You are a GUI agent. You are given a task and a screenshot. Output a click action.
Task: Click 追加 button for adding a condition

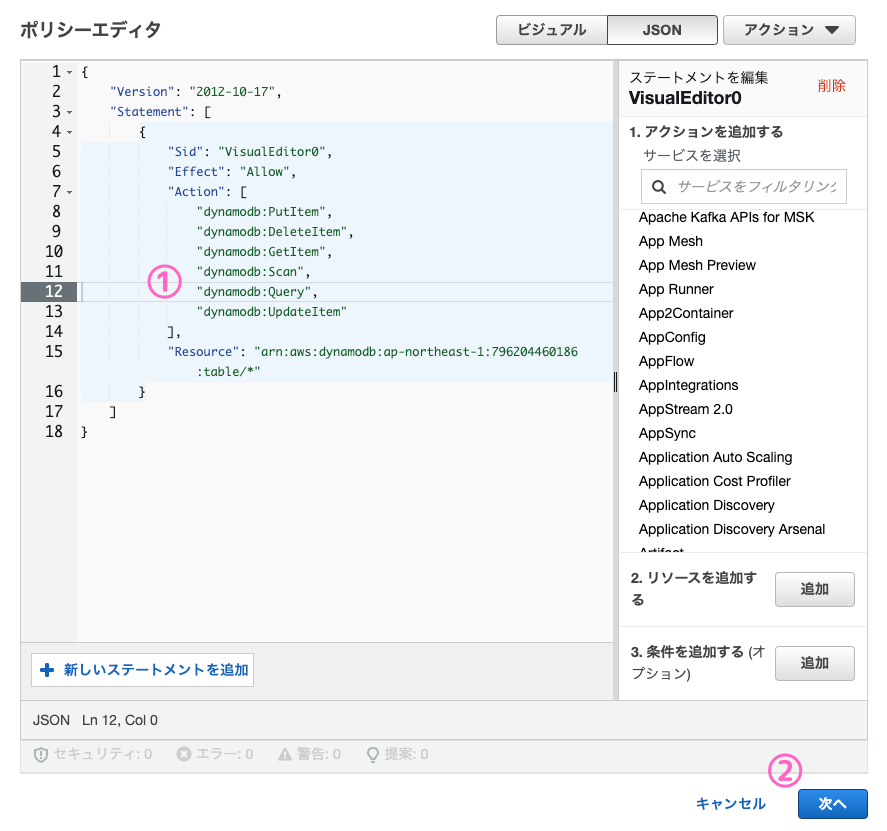click(x=815, y=663)
